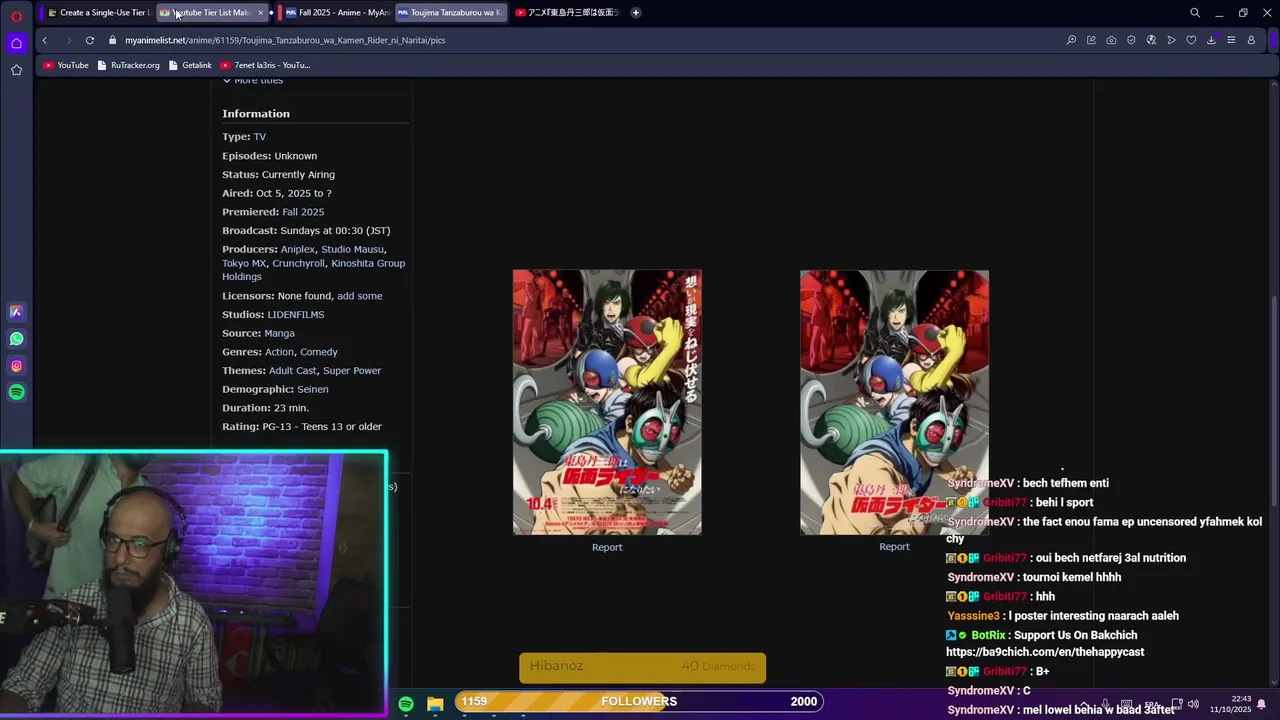Switch to the Japanese YouTube video tab

click(x=567, y=13)
